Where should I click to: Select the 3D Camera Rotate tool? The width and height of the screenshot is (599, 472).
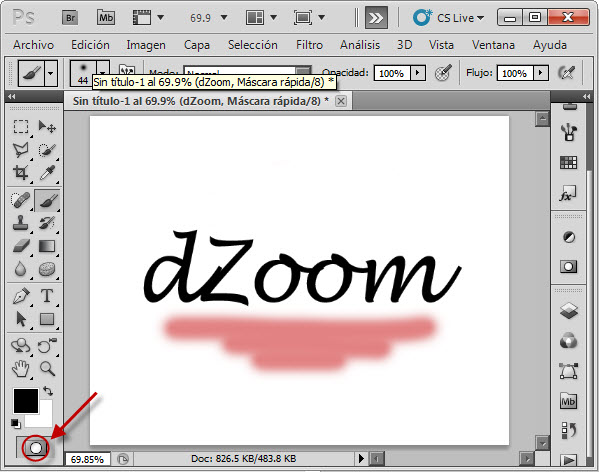click(47, 346)
